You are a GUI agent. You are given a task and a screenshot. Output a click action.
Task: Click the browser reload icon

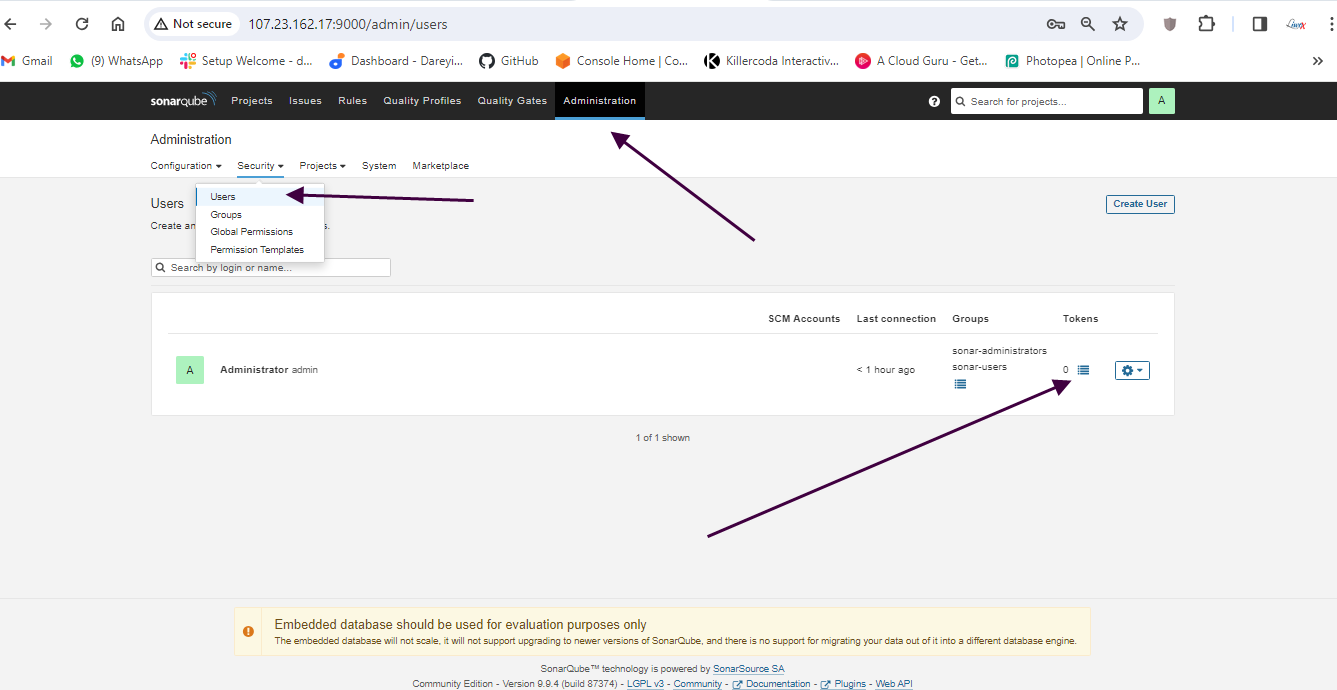[82, 24]
